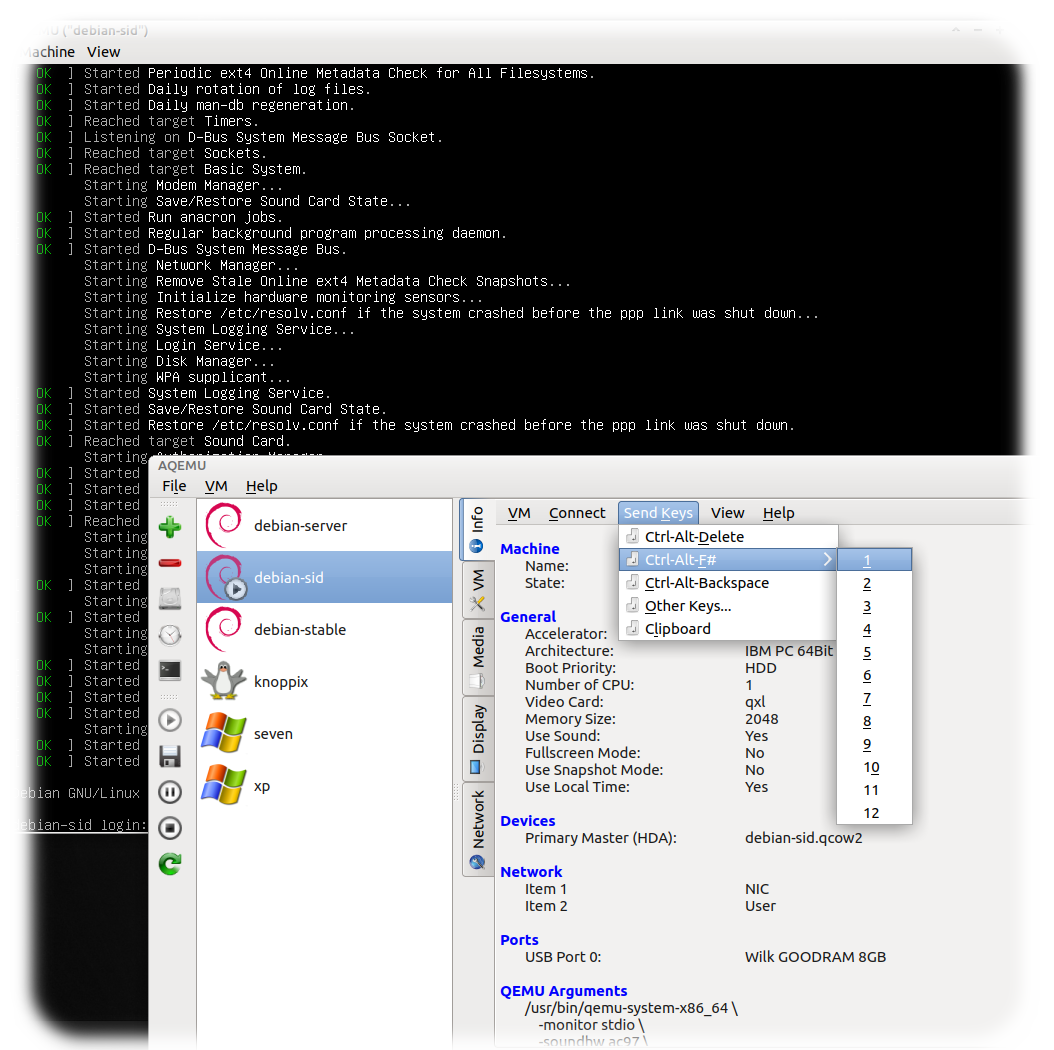Click the red minus delete VM icon
Image resolution: width=1054 pixels, height=1050 pixels.
click(170, 563)
